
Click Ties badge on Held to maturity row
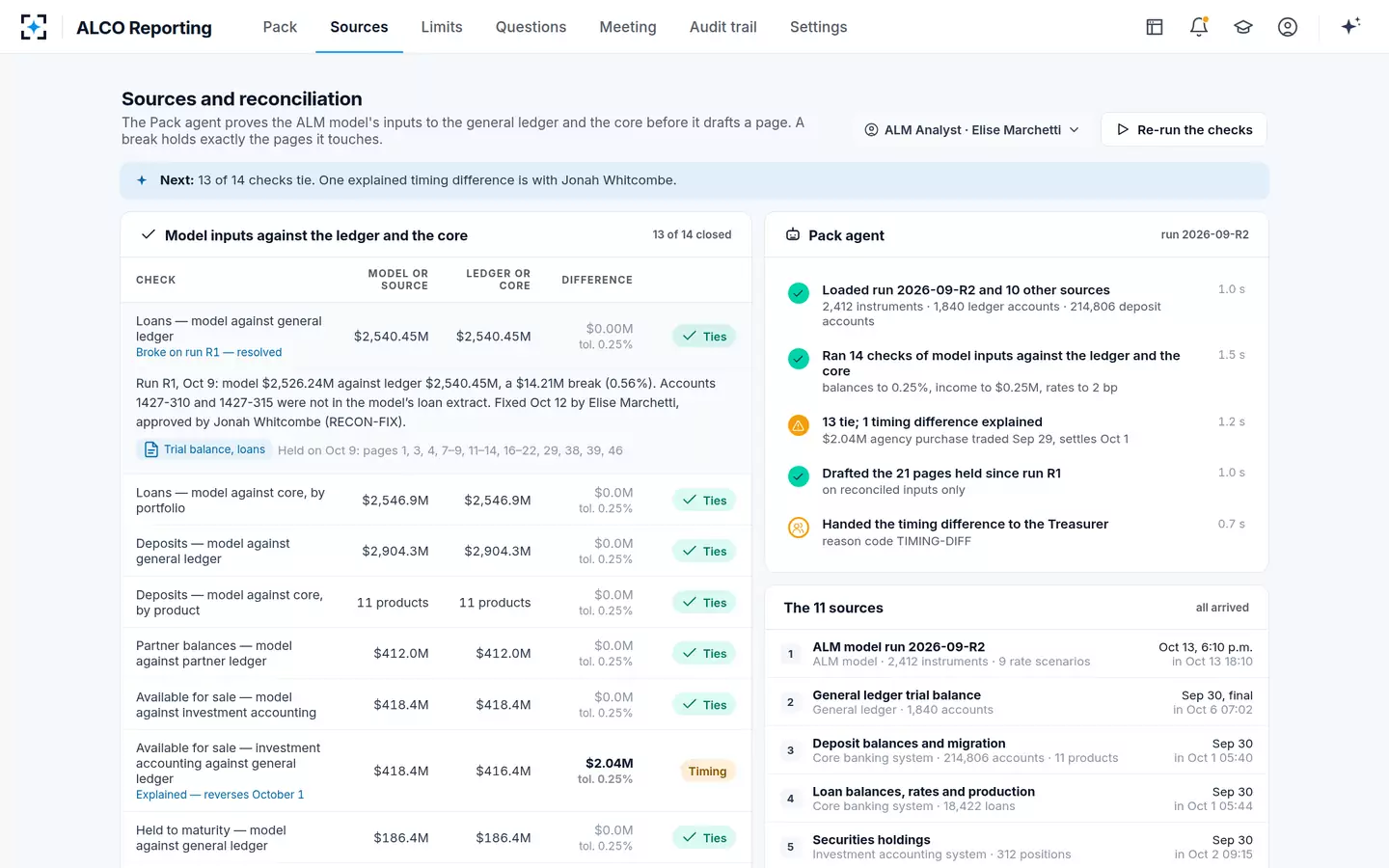tap(705, 838)
